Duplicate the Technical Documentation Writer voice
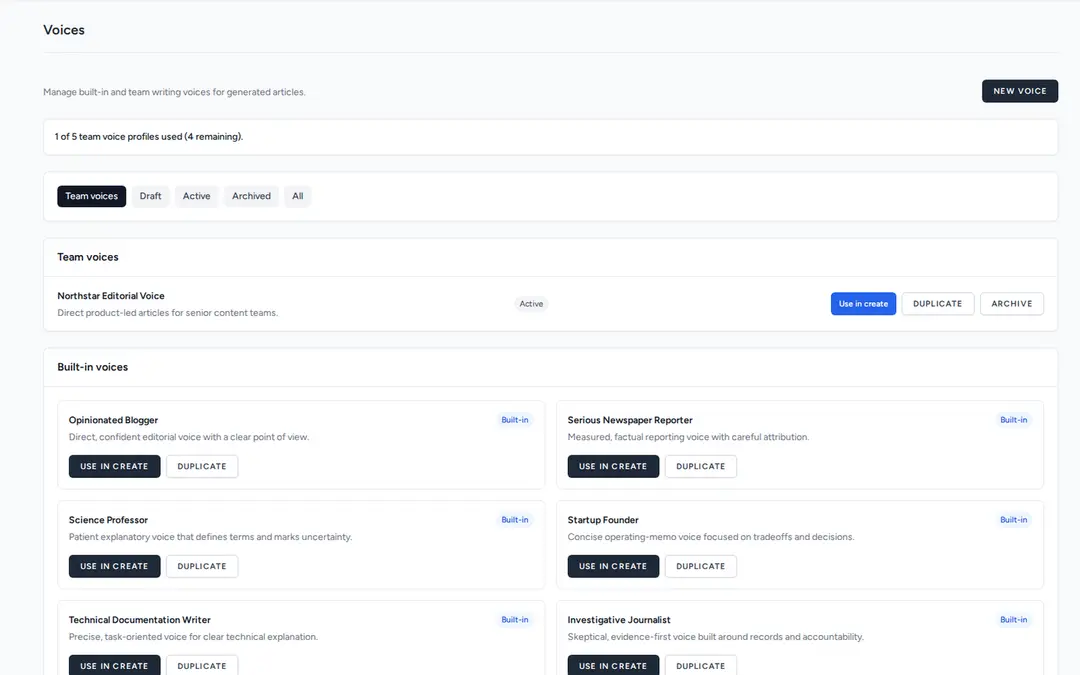 [202, 665]
